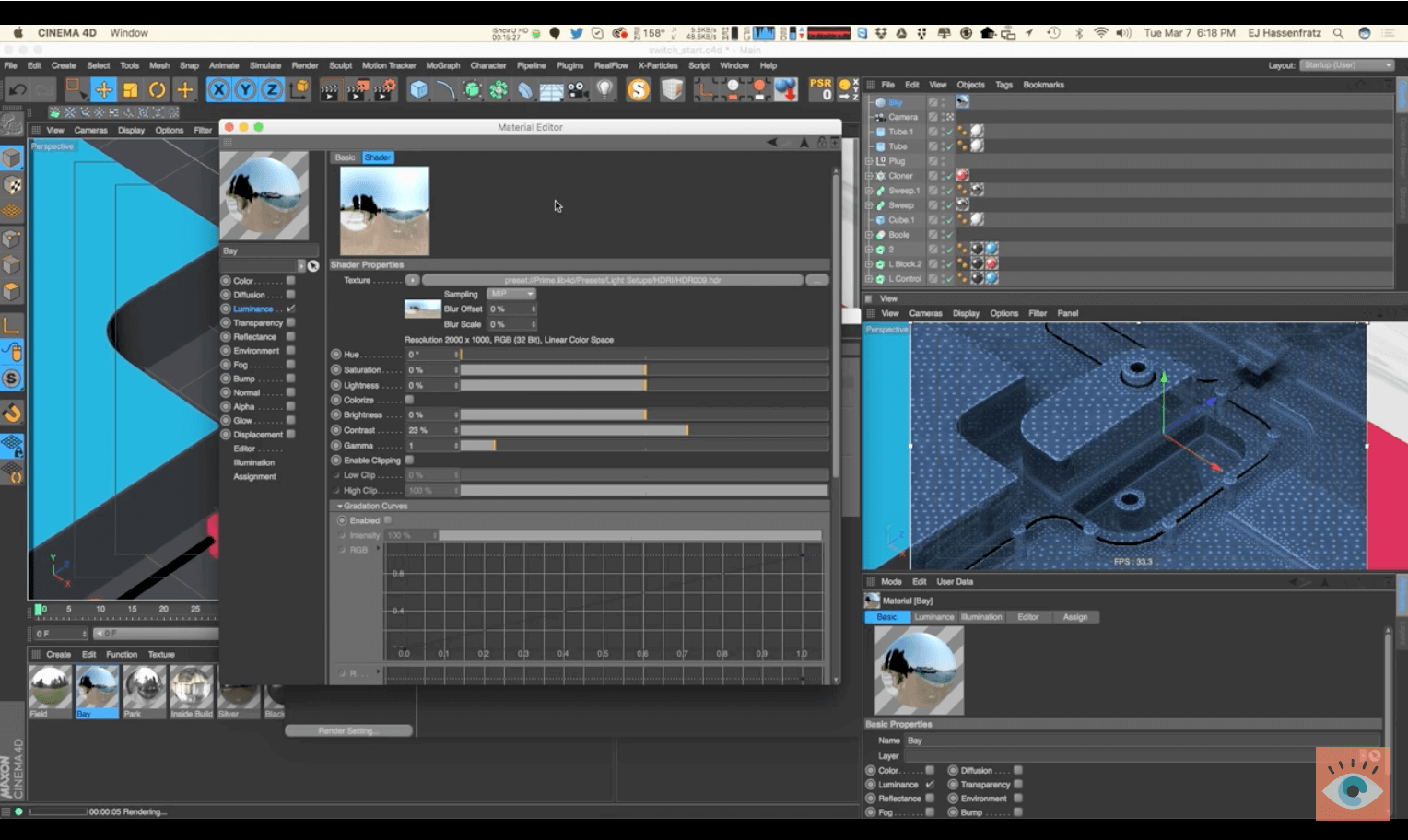The height and width of the screenshot is (840, 1408).
Task: Toggle the Enable Clipping checkbox
Action: pyautogui.click(x=409, y=460)
